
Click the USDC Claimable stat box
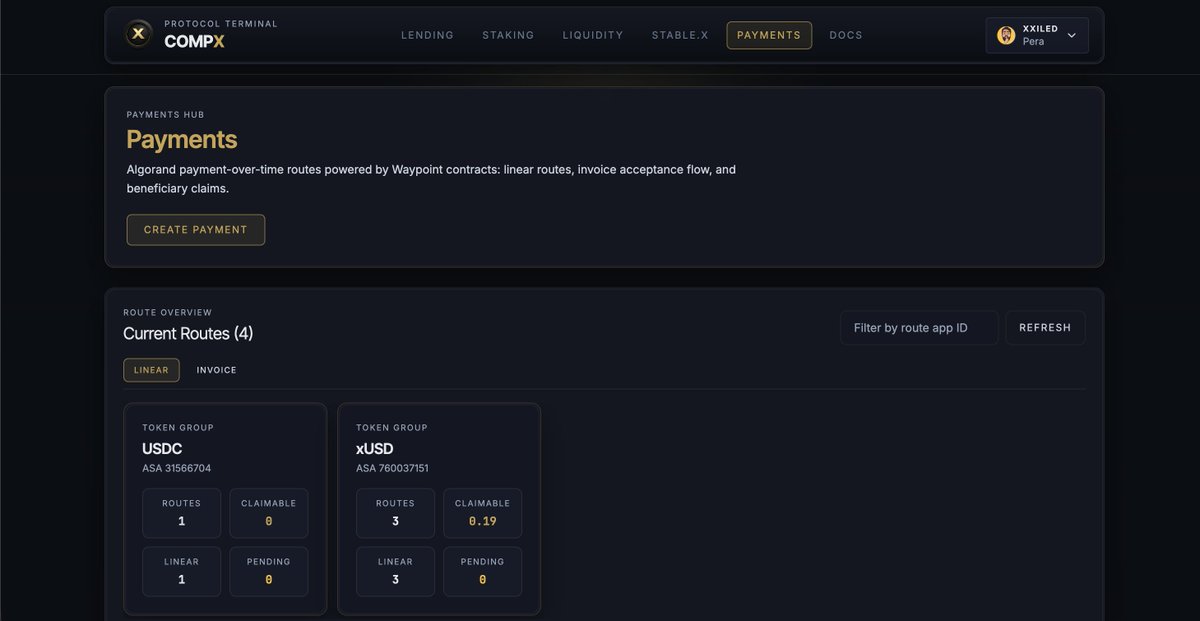coord(269,513)
